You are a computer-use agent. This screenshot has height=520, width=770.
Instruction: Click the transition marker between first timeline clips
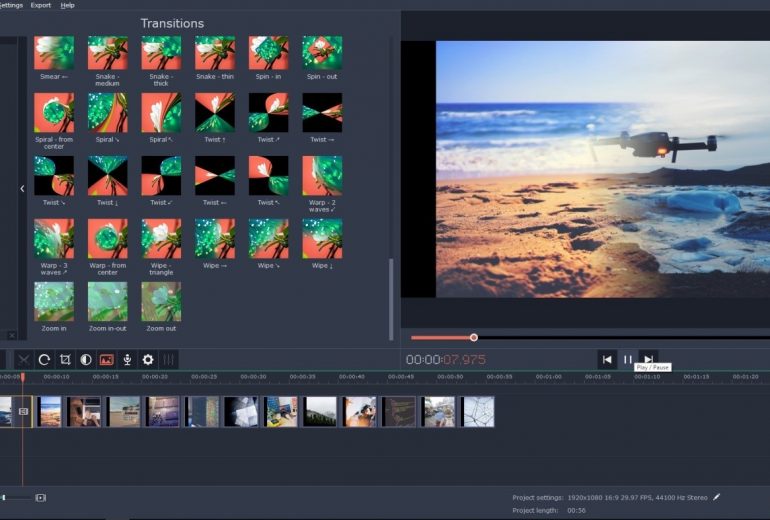coord(24,411)
